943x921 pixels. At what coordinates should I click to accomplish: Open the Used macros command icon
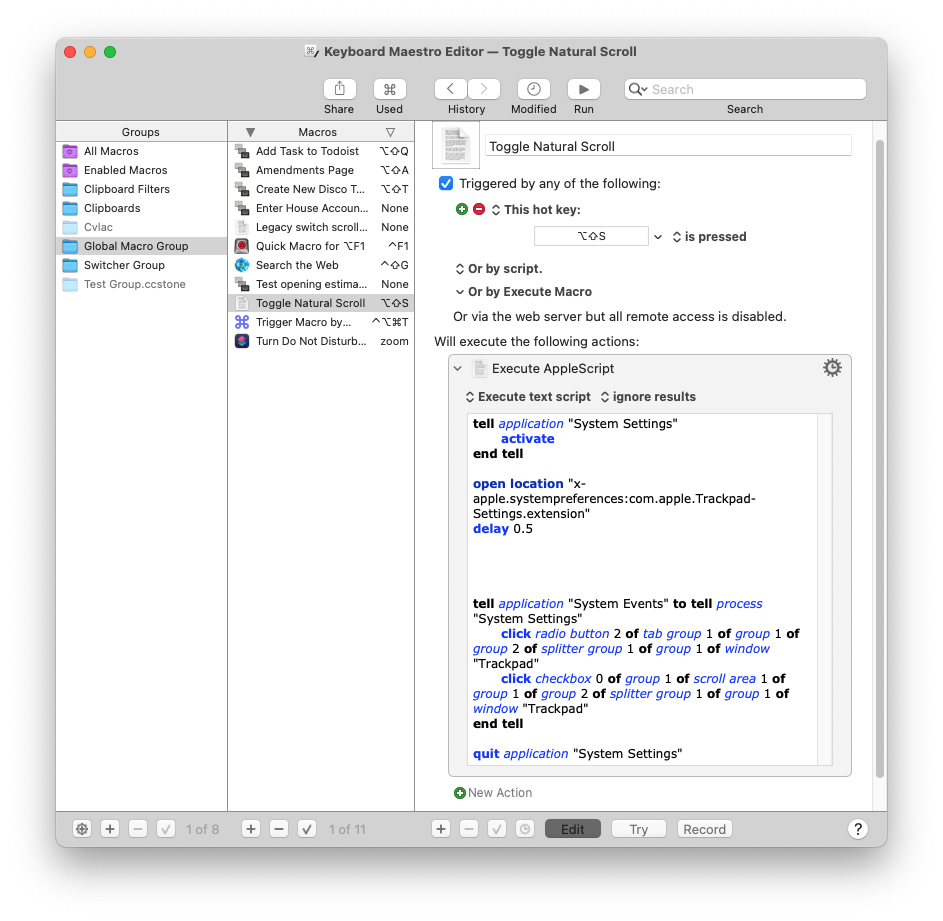coord(389,89)
